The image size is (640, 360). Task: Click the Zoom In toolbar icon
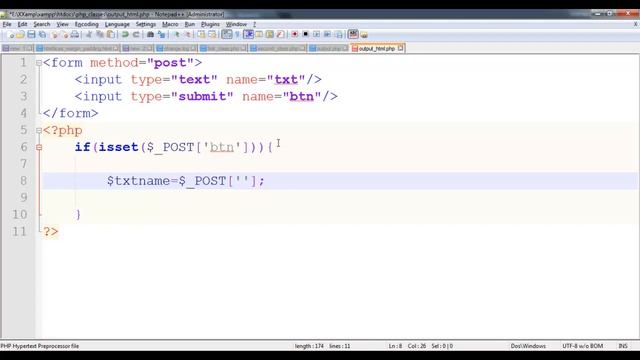coord(177,35)
